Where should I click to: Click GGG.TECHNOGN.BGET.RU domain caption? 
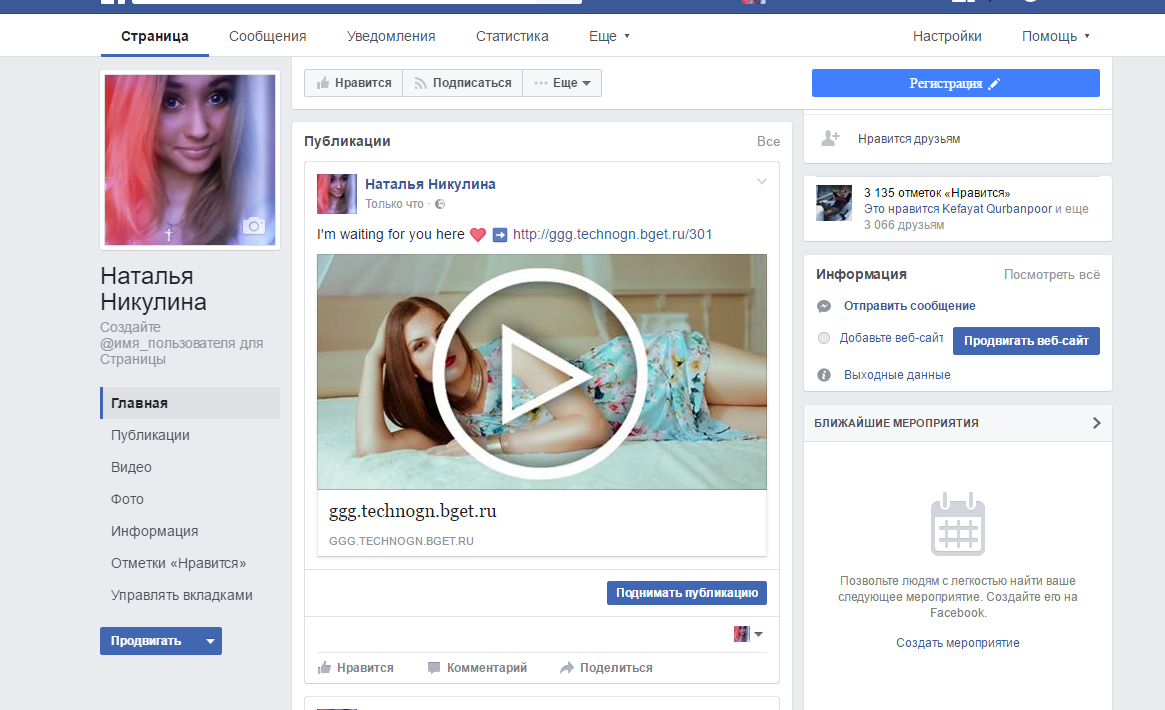(401, 541)
